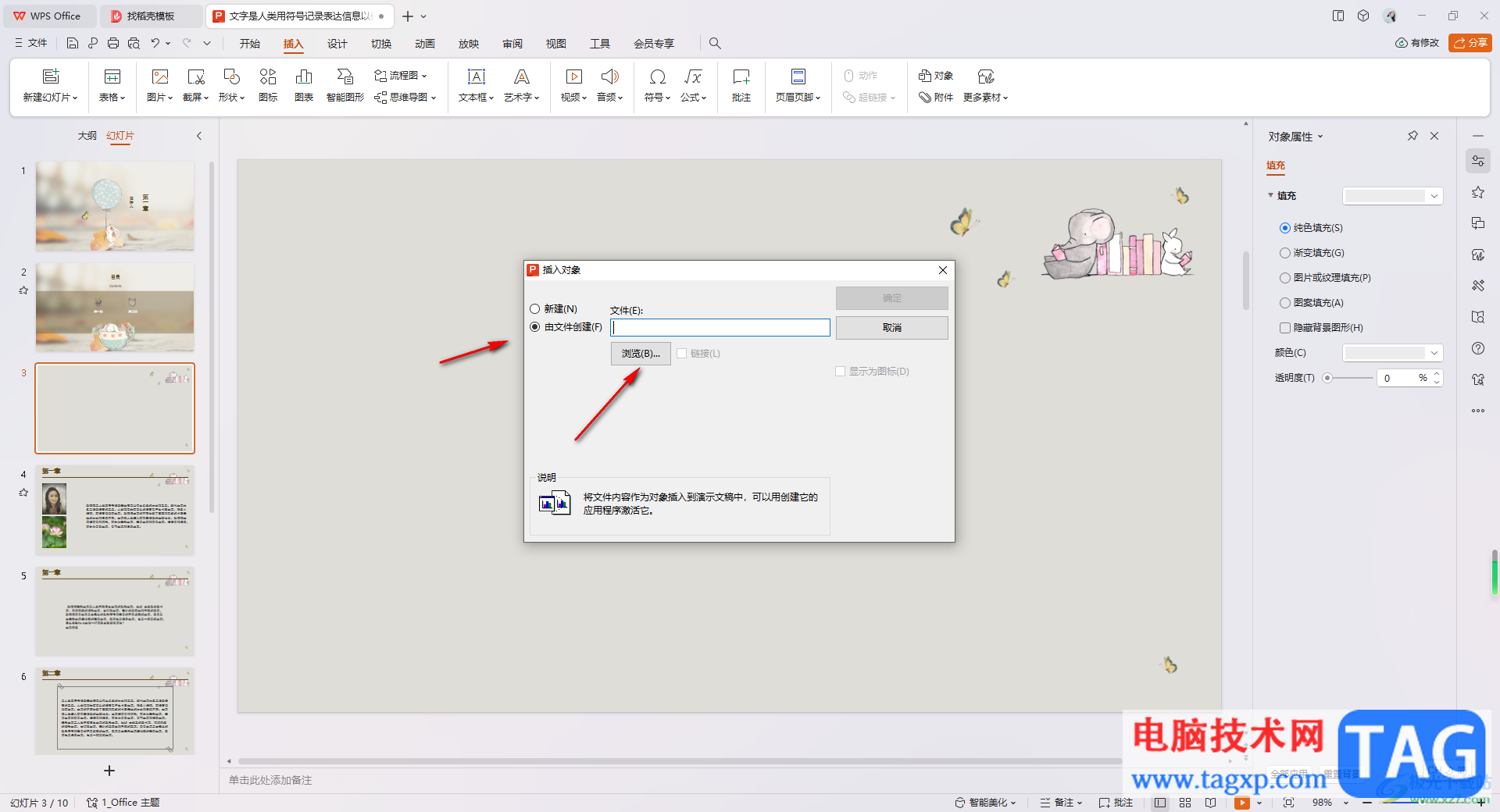Image resolution: width=1500 pixels, height=812 pixels.
Task: Open the zoom percentage dropdown arrow
Action: 1345,803
